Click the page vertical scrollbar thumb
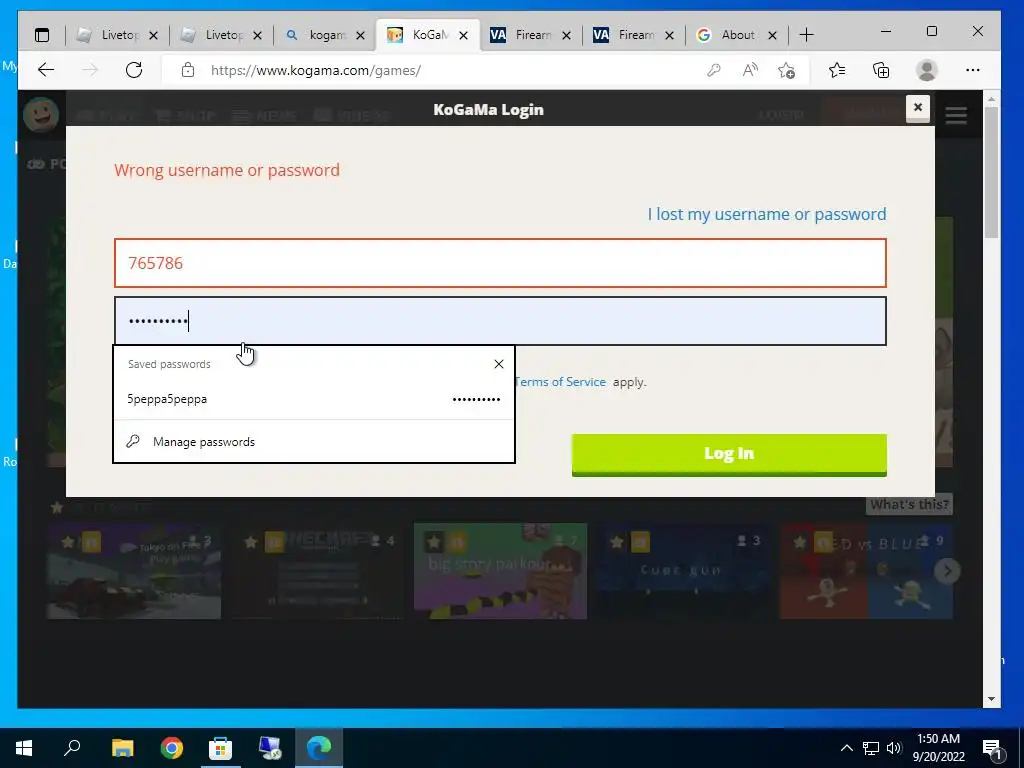 991,172
